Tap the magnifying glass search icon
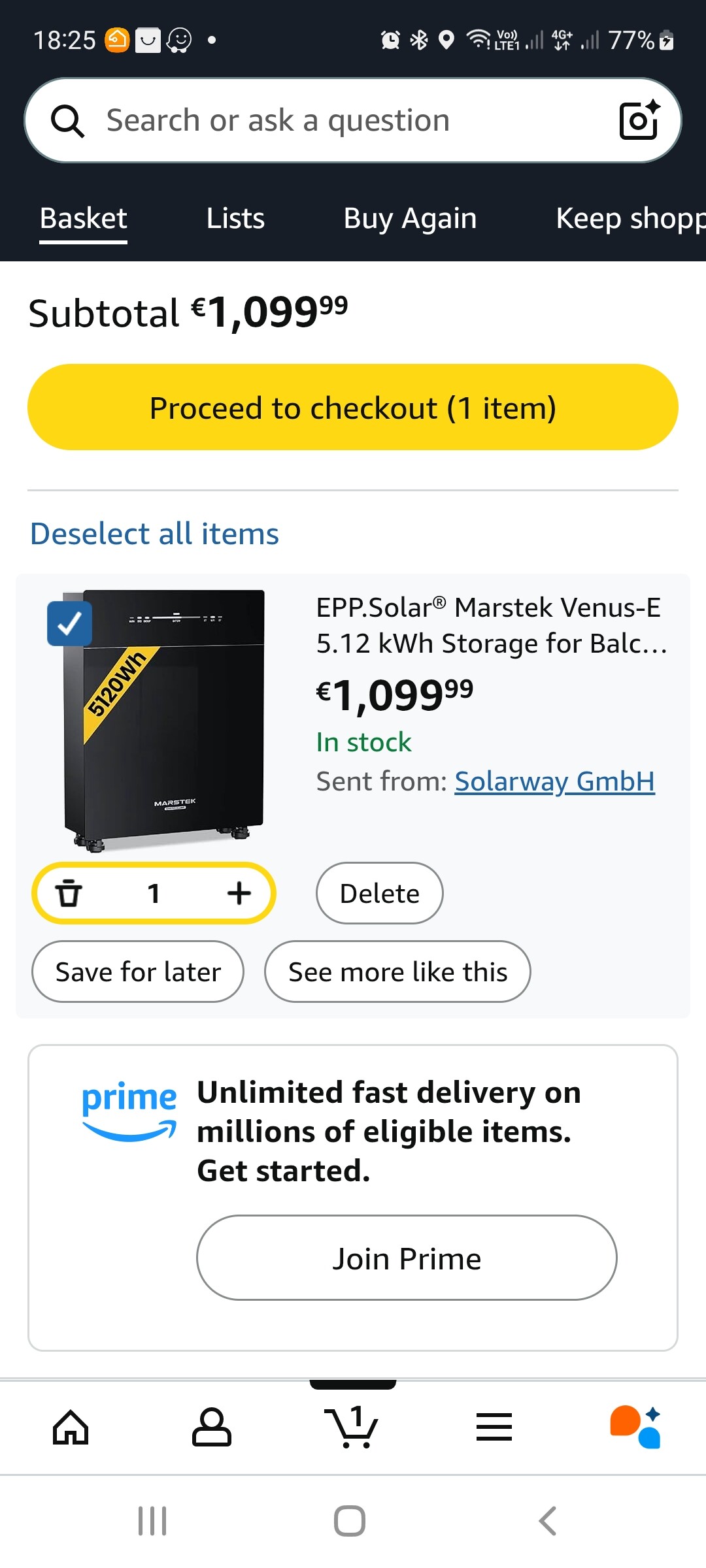This screenshot has height=1568, width=706. click(67, 121)
